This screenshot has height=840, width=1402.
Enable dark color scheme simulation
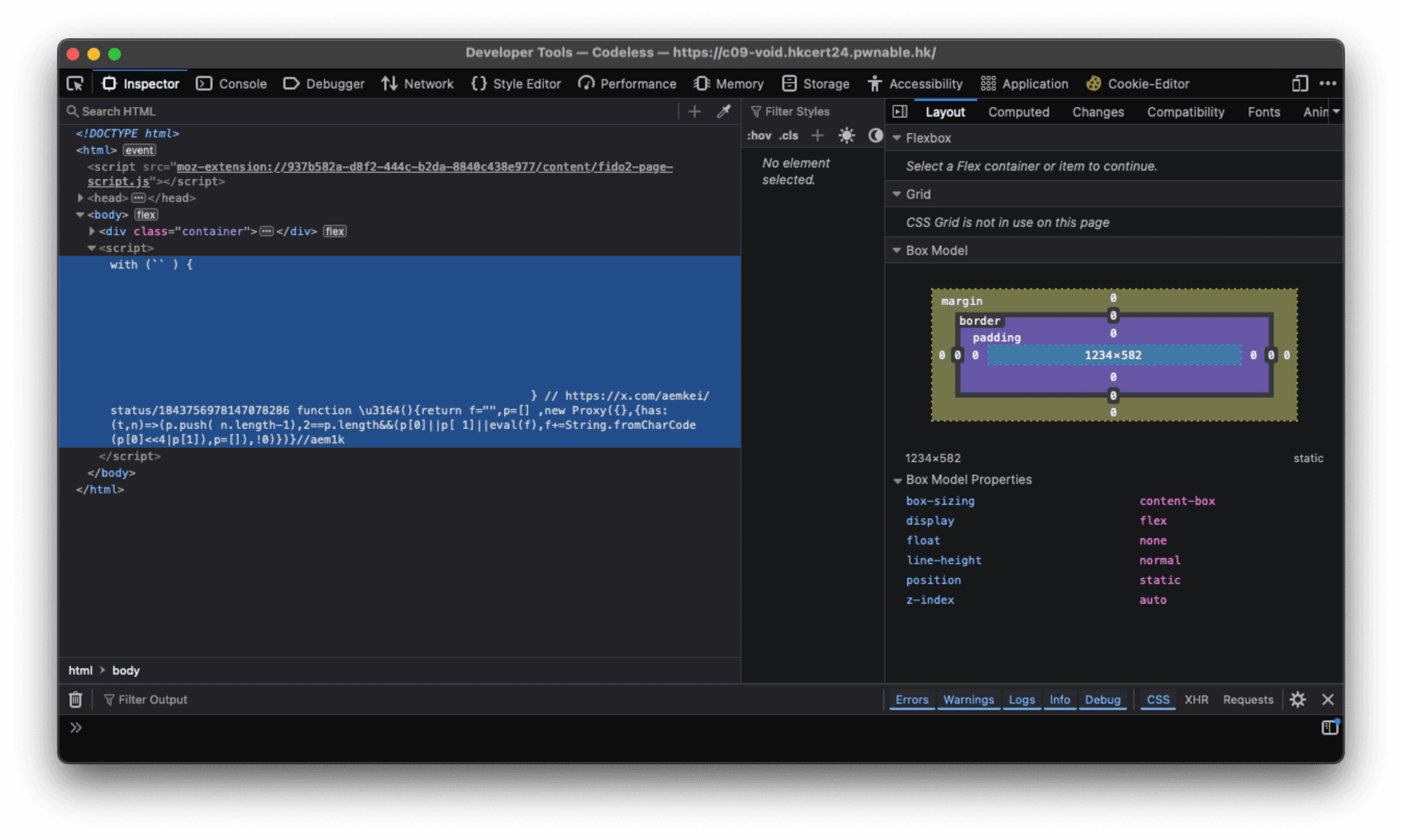coord(875,135)
